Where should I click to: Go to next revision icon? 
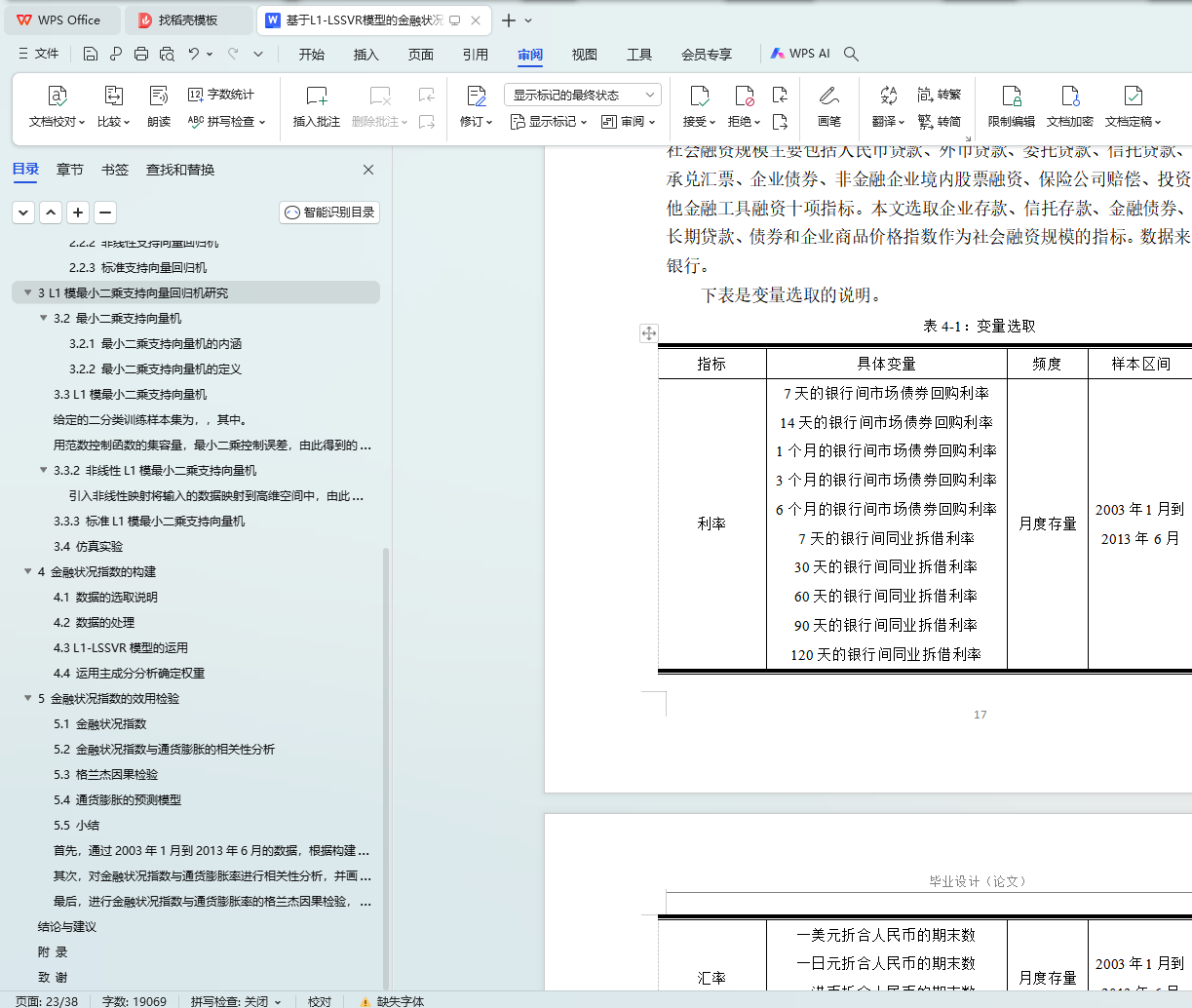point(780,122)
